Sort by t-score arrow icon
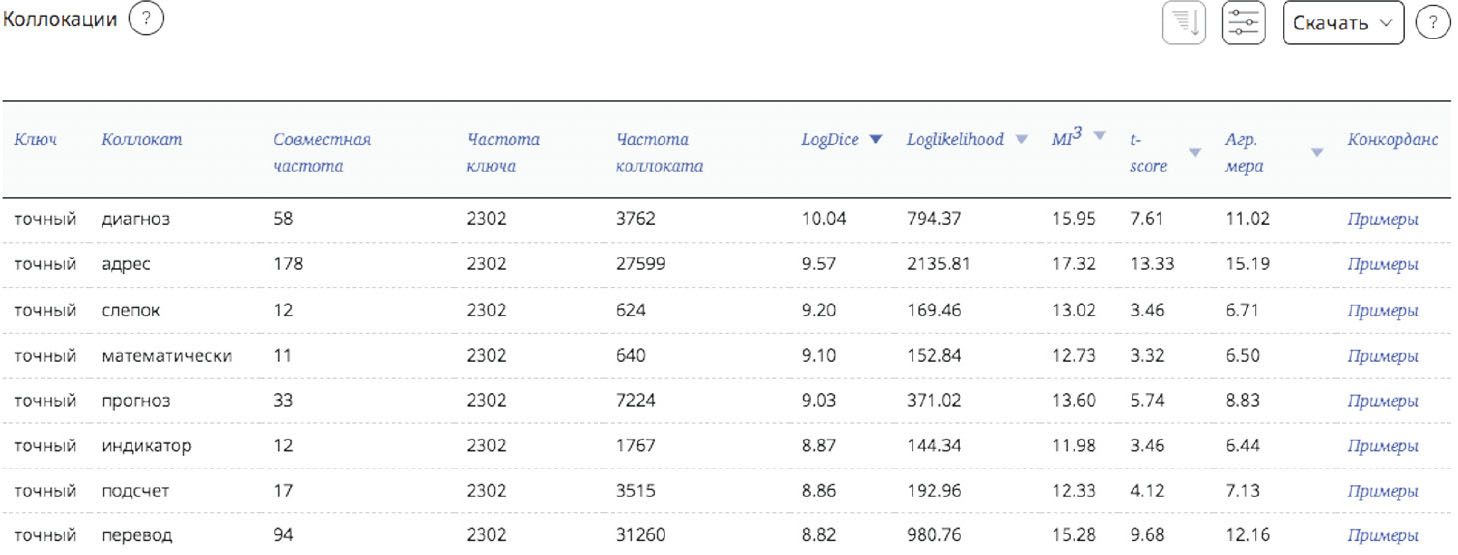The image size is (1458, 555). click(1194, 153)
